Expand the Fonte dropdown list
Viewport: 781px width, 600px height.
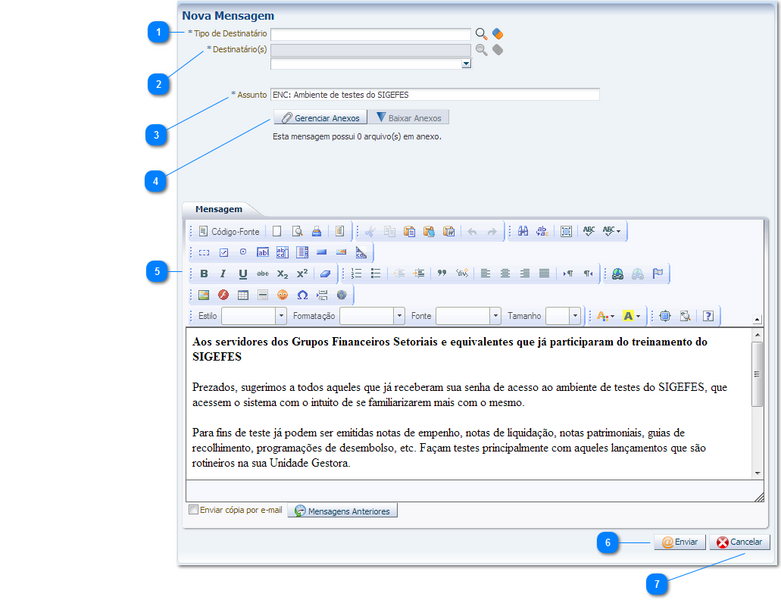[495, 316]
